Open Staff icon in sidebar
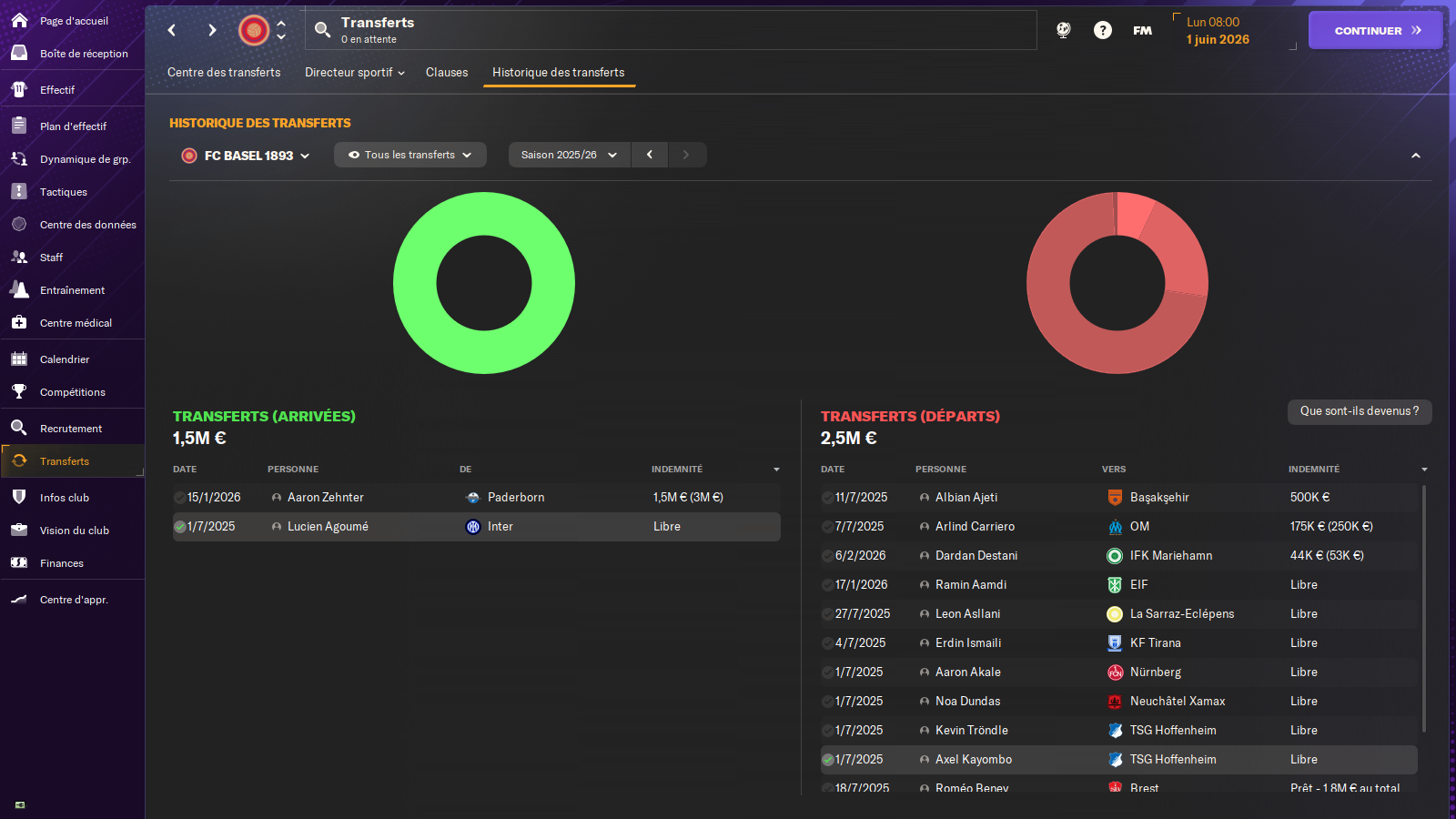The width and height of the screenshot is (1456, 819). coord(19,257)
